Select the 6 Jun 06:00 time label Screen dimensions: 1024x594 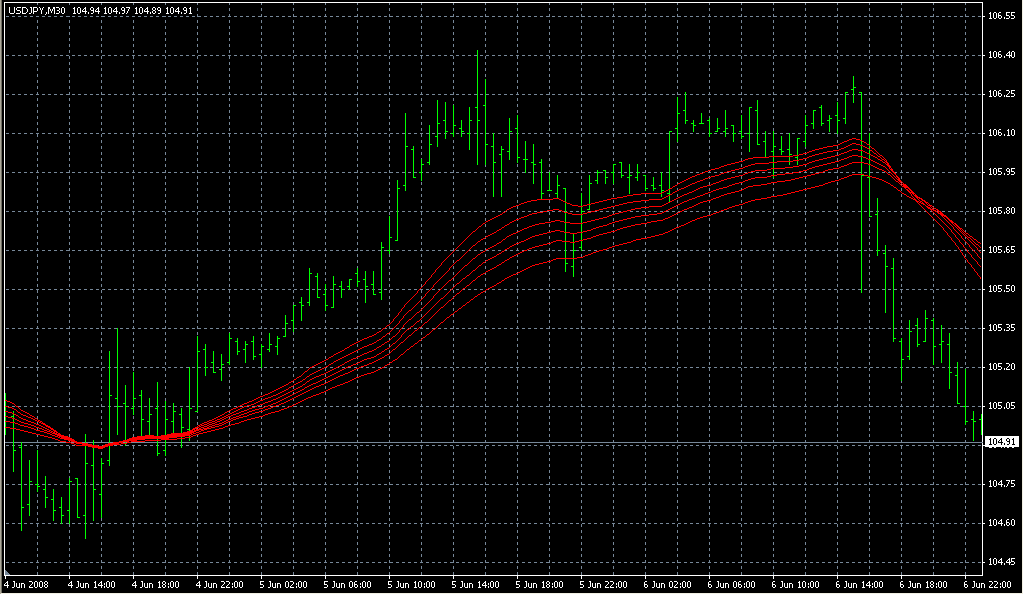click(x=732, y=584)
